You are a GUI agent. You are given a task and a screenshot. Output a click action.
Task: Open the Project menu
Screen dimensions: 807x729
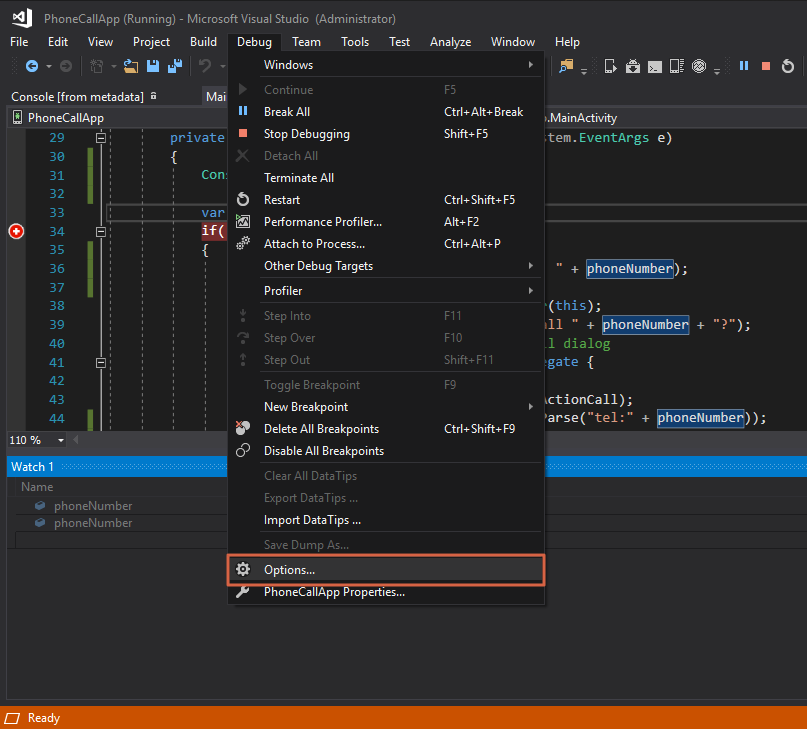(151, 42)
